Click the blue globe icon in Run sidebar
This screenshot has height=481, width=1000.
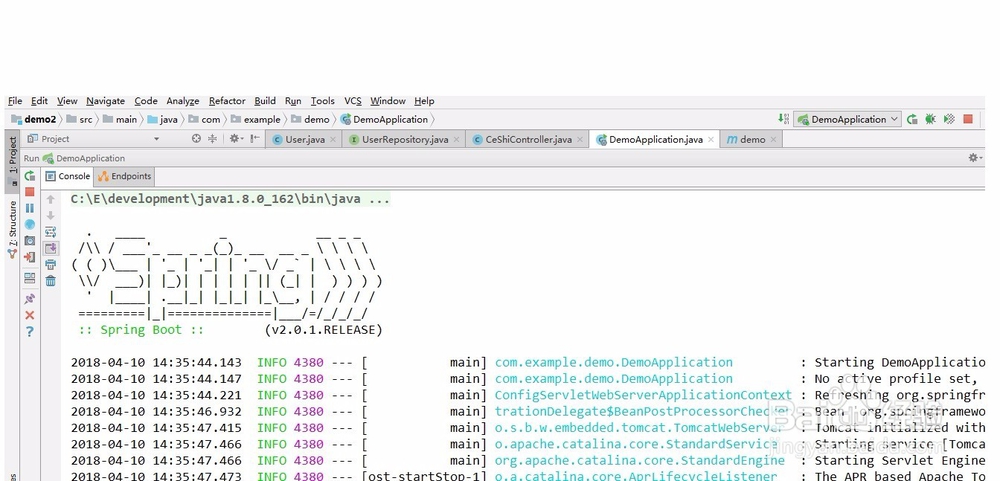click(x=29, y=225)
